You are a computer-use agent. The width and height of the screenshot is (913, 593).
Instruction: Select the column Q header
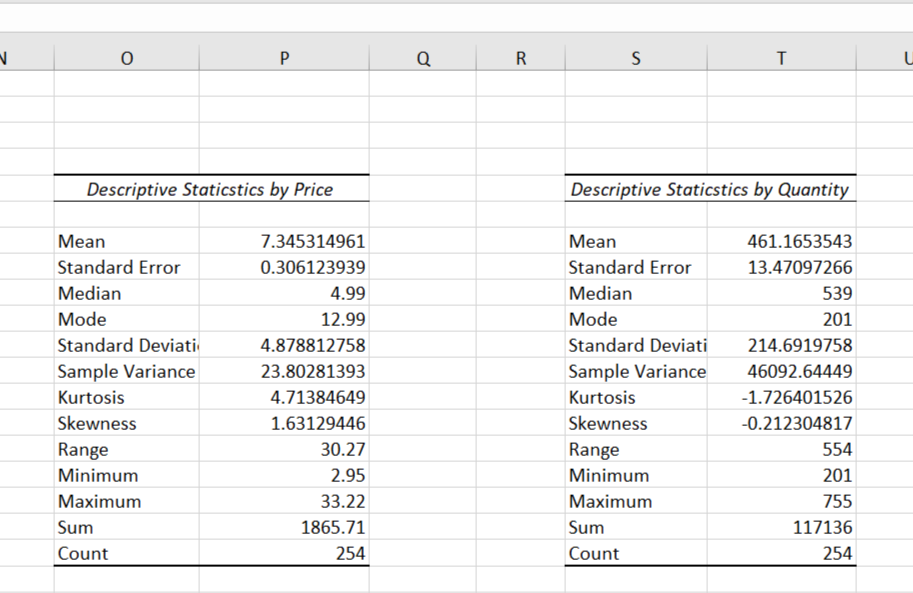(x=422, y=58)
